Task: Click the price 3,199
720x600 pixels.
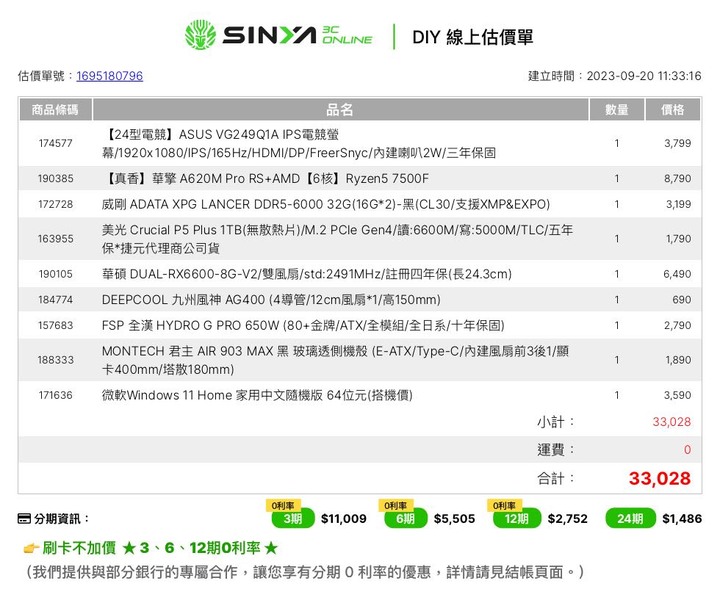Action: 678,204
